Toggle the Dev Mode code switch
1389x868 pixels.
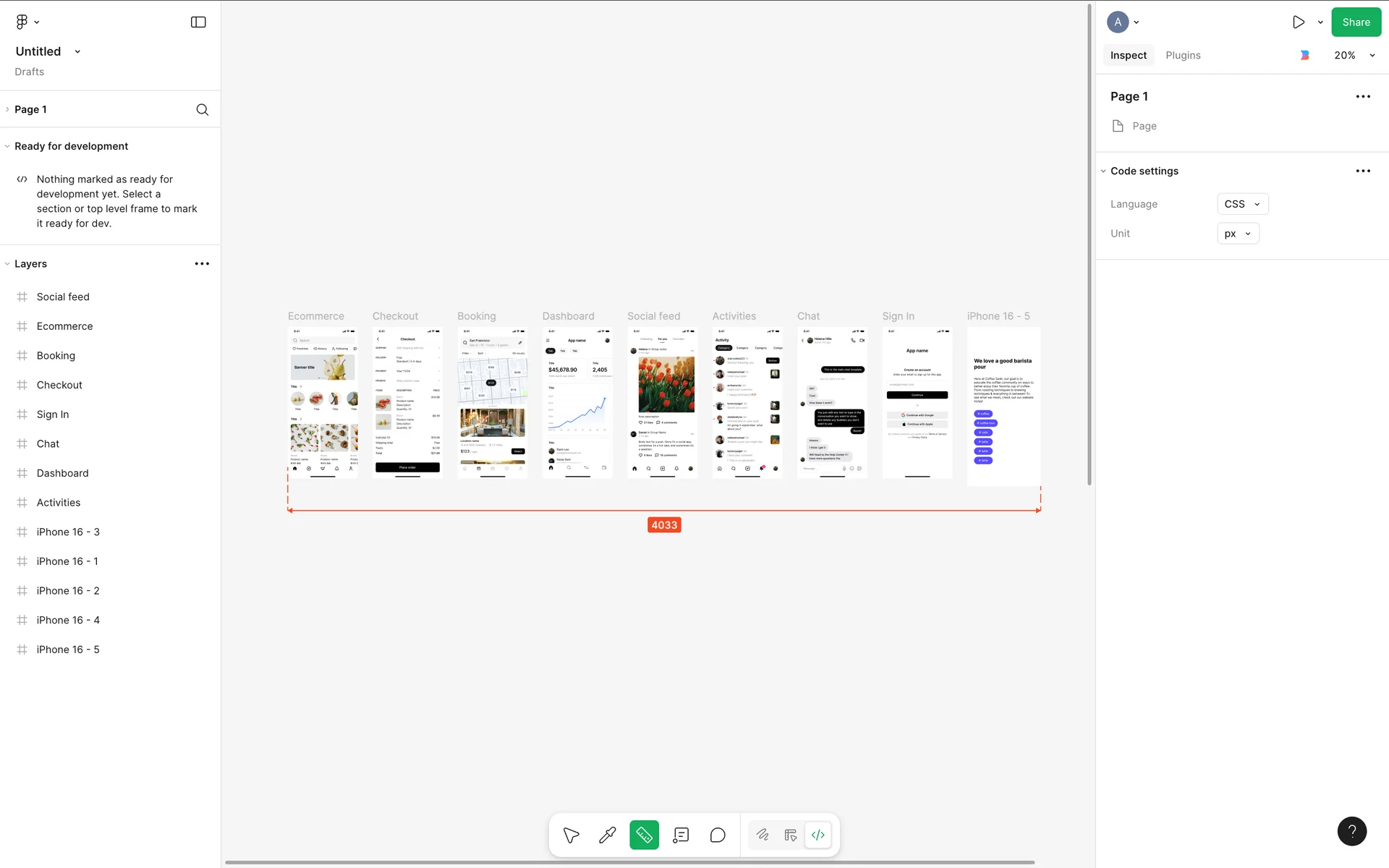pos(818,835)
